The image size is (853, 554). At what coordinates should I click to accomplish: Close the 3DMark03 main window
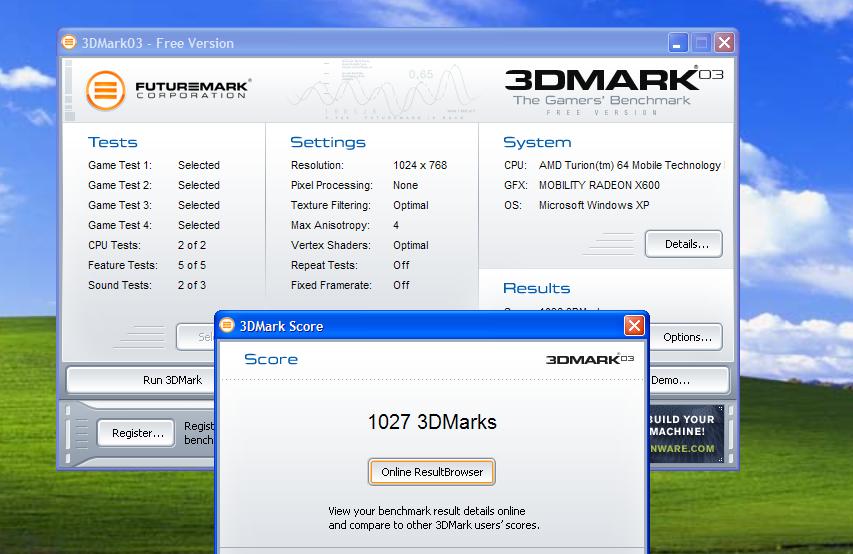725,43
